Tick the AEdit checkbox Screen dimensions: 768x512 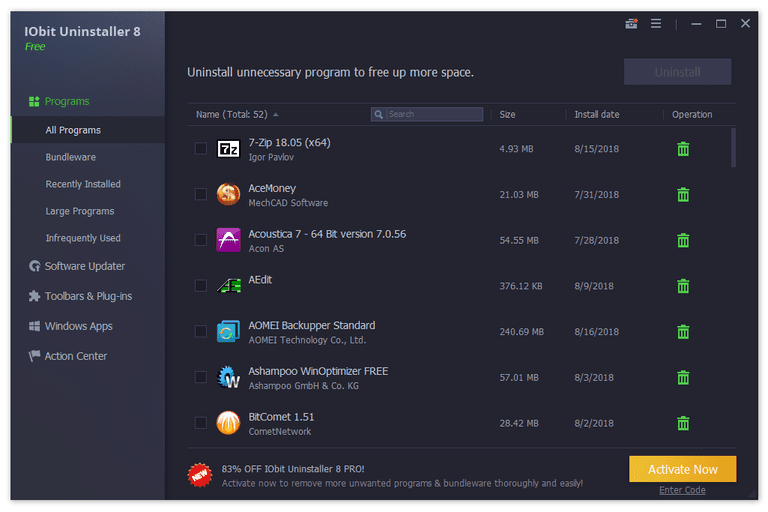(x=201, y=285)
